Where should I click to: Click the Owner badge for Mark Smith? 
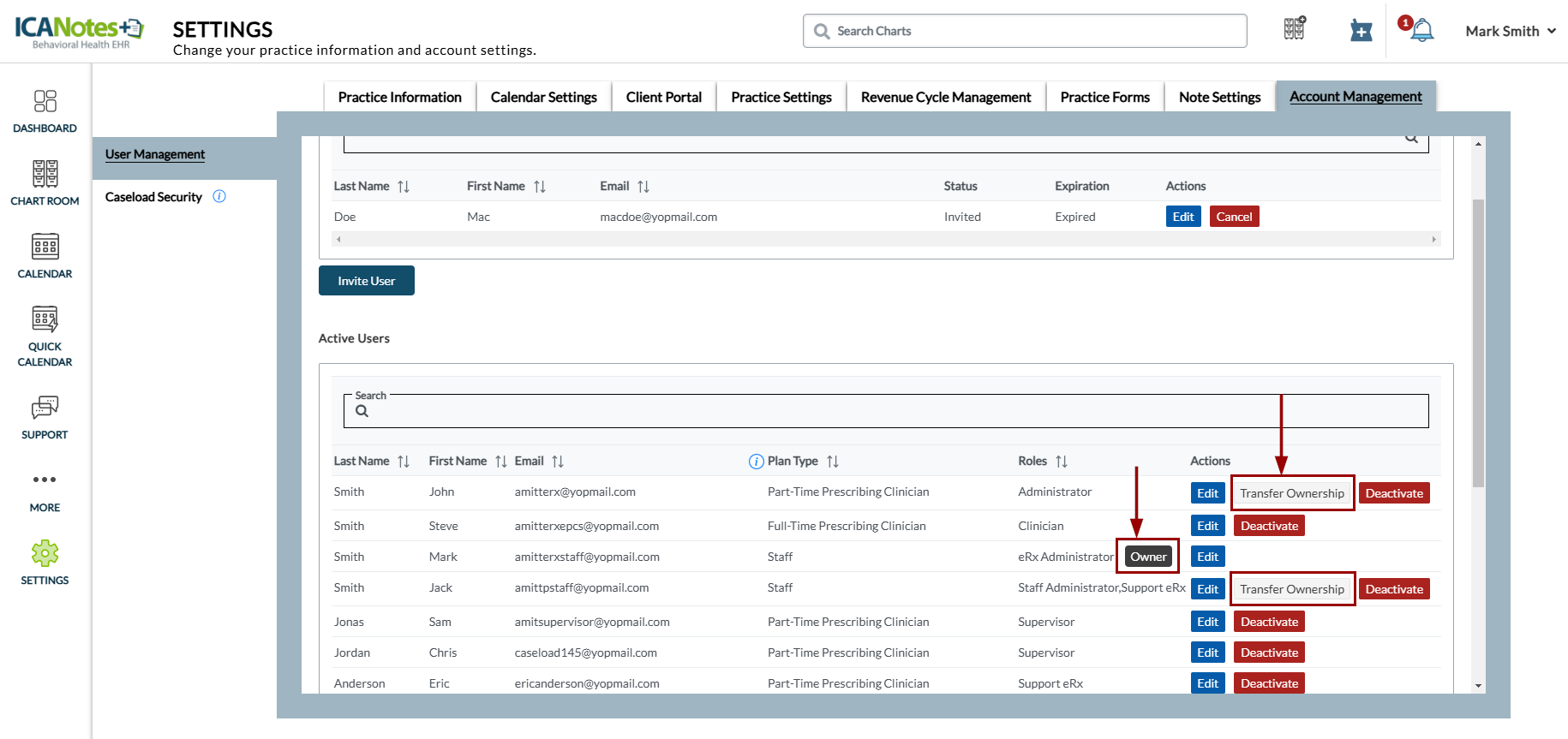pyautogui.click(x=1148, y=557)
